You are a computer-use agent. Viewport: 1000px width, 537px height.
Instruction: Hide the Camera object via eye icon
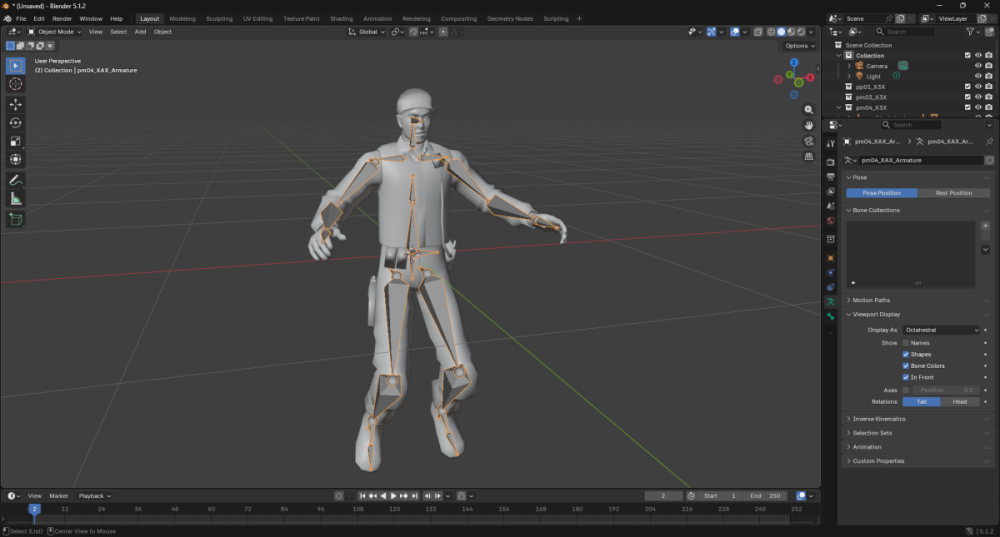978,66
